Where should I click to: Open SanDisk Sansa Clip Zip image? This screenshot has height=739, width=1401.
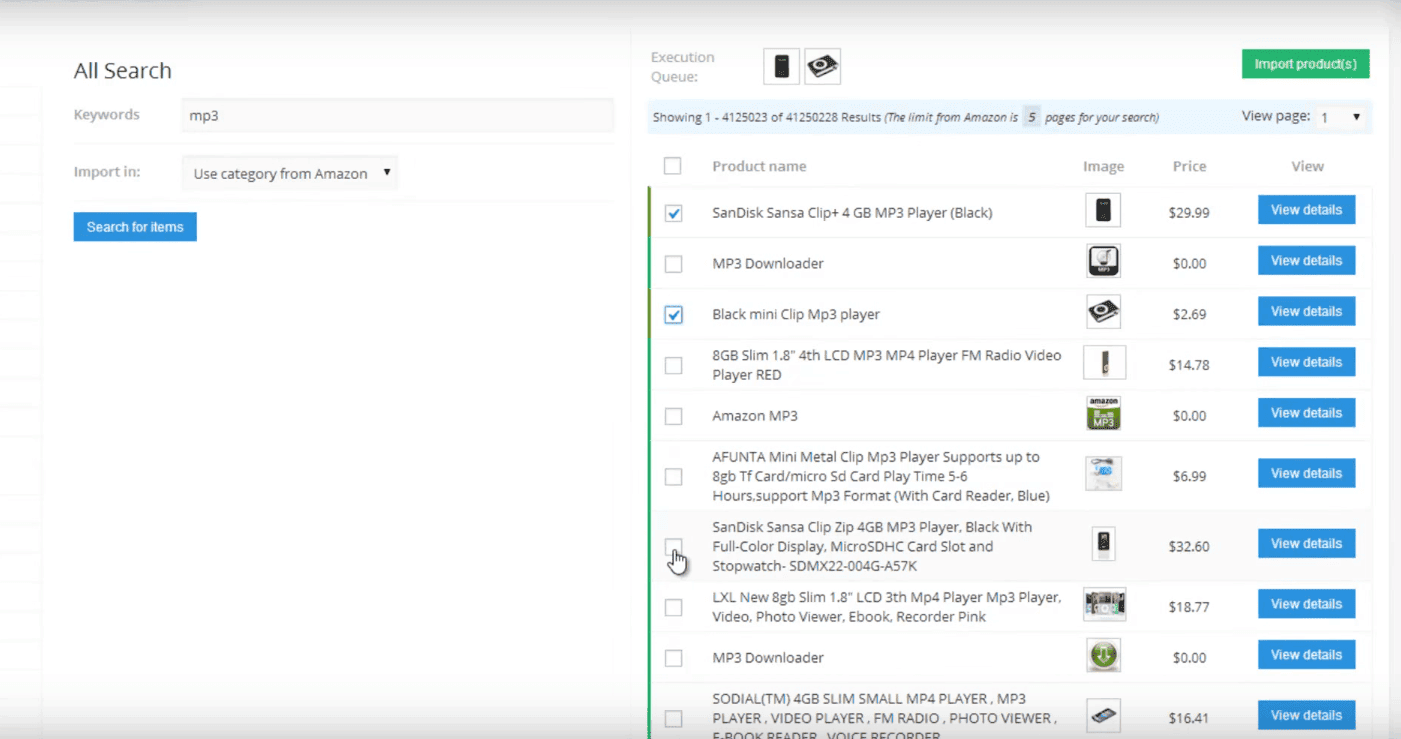coord(1103,544)
